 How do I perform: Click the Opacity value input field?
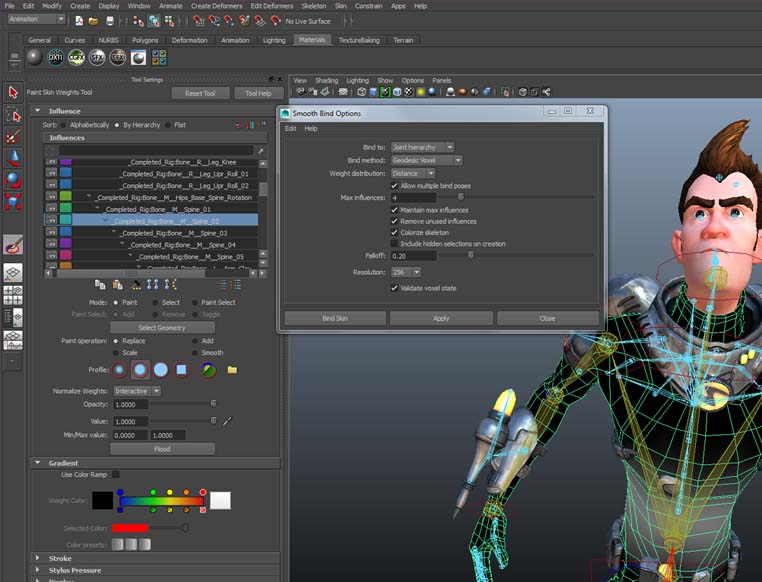[130, 404]
